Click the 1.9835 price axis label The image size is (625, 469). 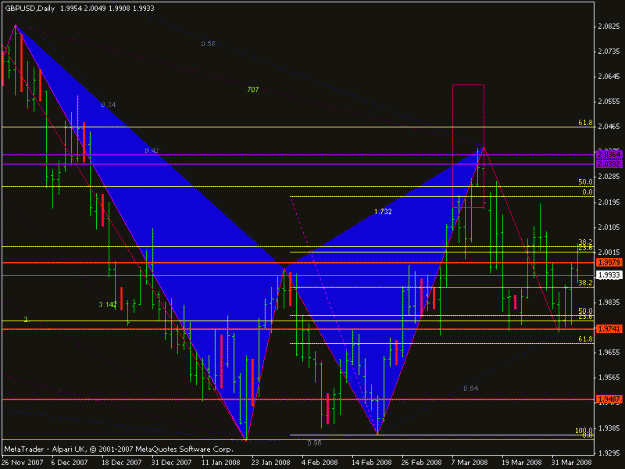pos(609,302)
